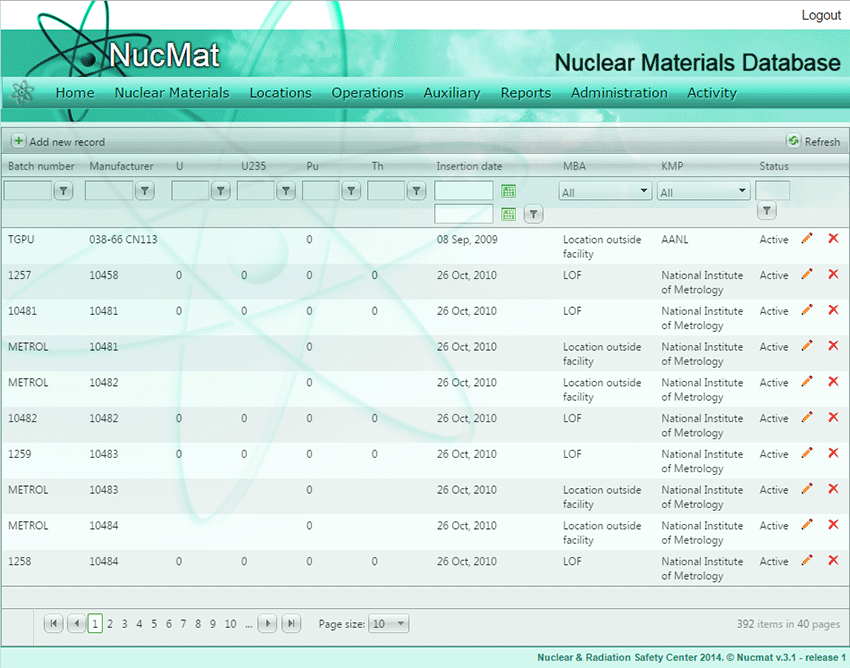Viewport: 850px width, 668px height.
Task: Click the Pu column filter funnel icon
Action: (x=351, y=190)
